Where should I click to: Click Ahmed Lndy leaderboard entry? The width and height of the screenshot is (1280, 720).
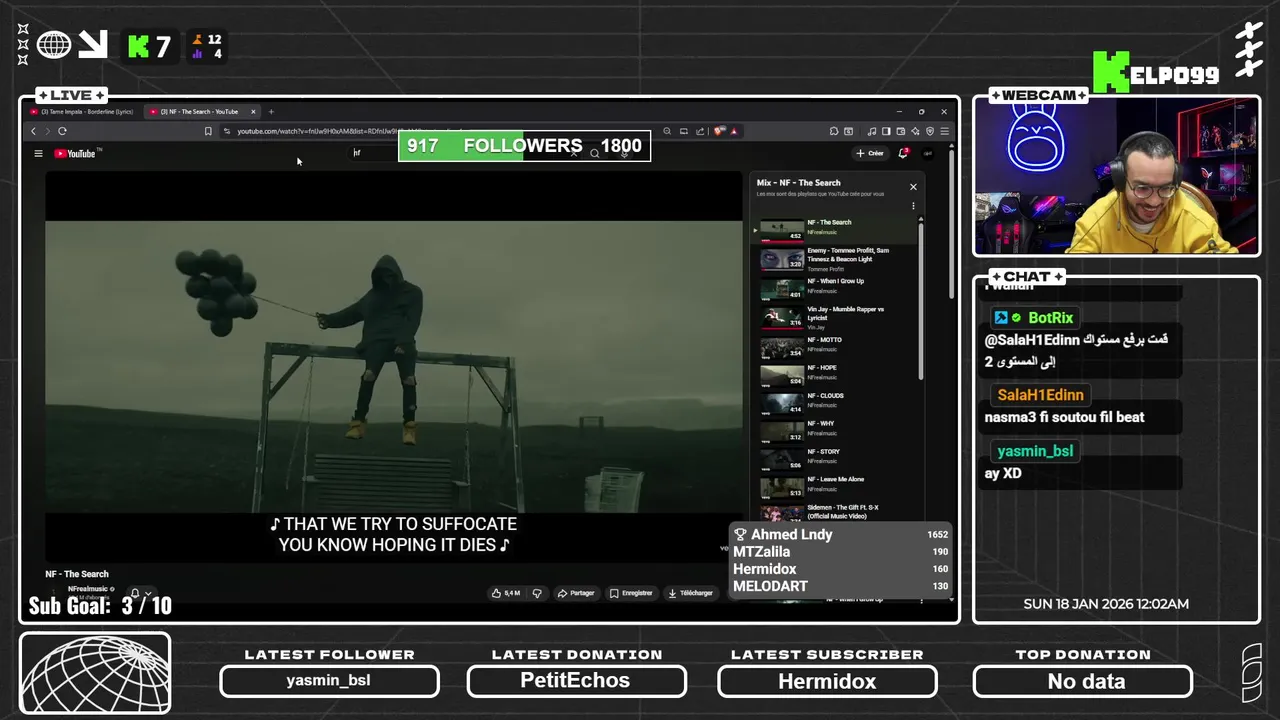tap(841, 534)
